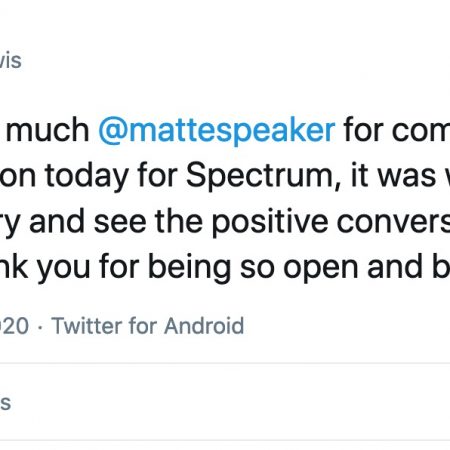Click the divider line below the timestamp
The image size is (450, 450).
pos(225,363)
